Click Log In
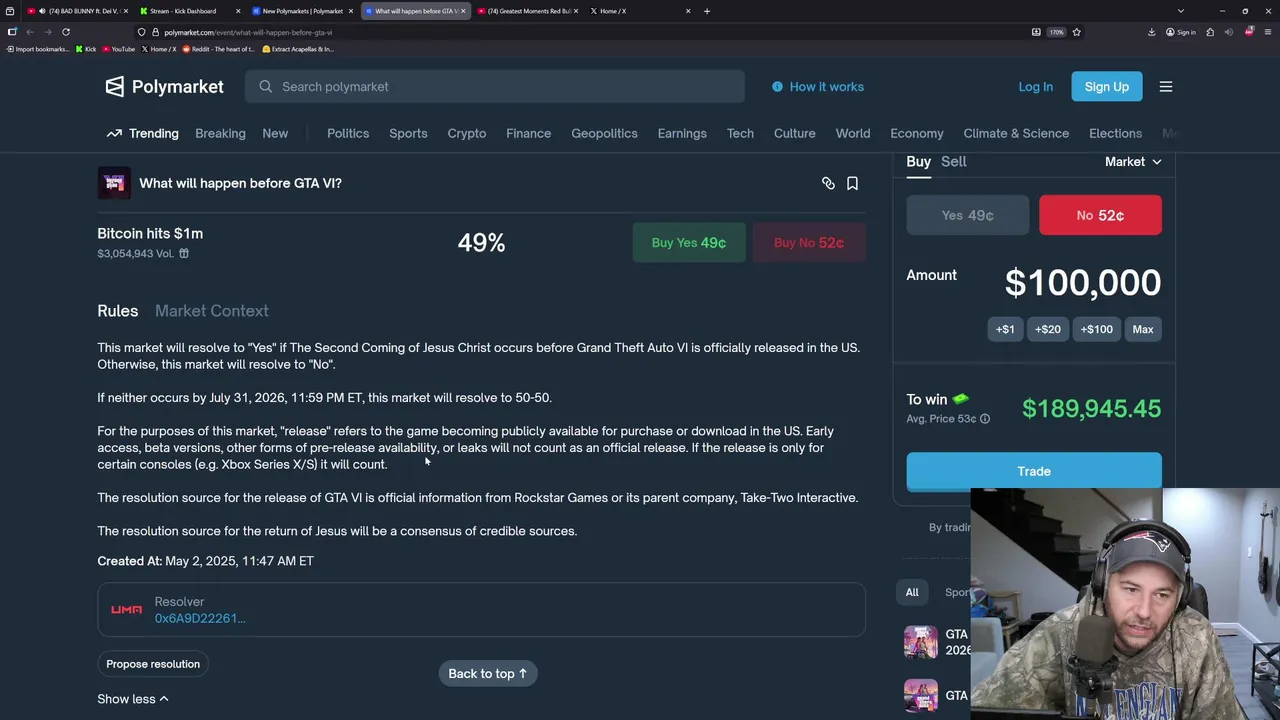 (1036, 87)
